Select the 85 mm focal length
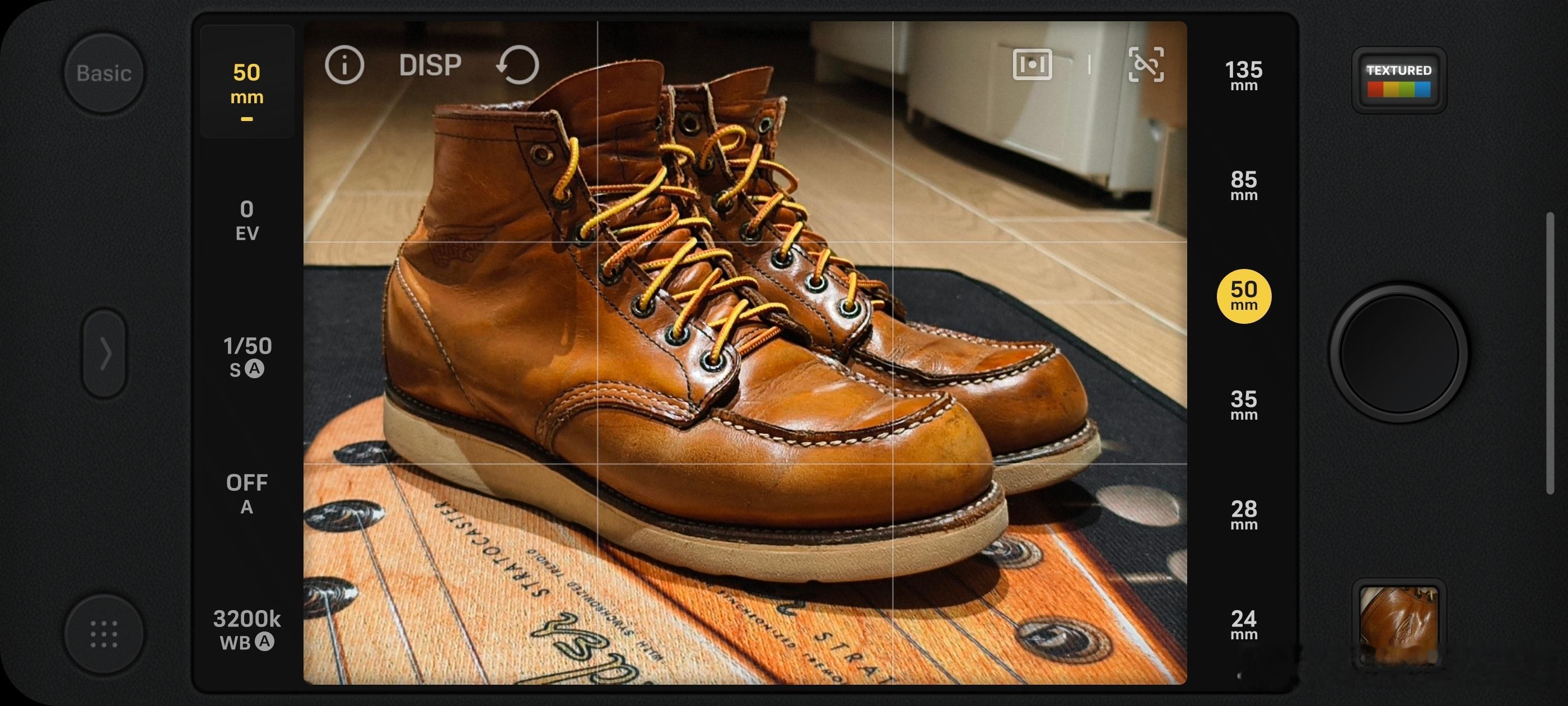Screen dimensions: 1568x706 point(1244,185)
